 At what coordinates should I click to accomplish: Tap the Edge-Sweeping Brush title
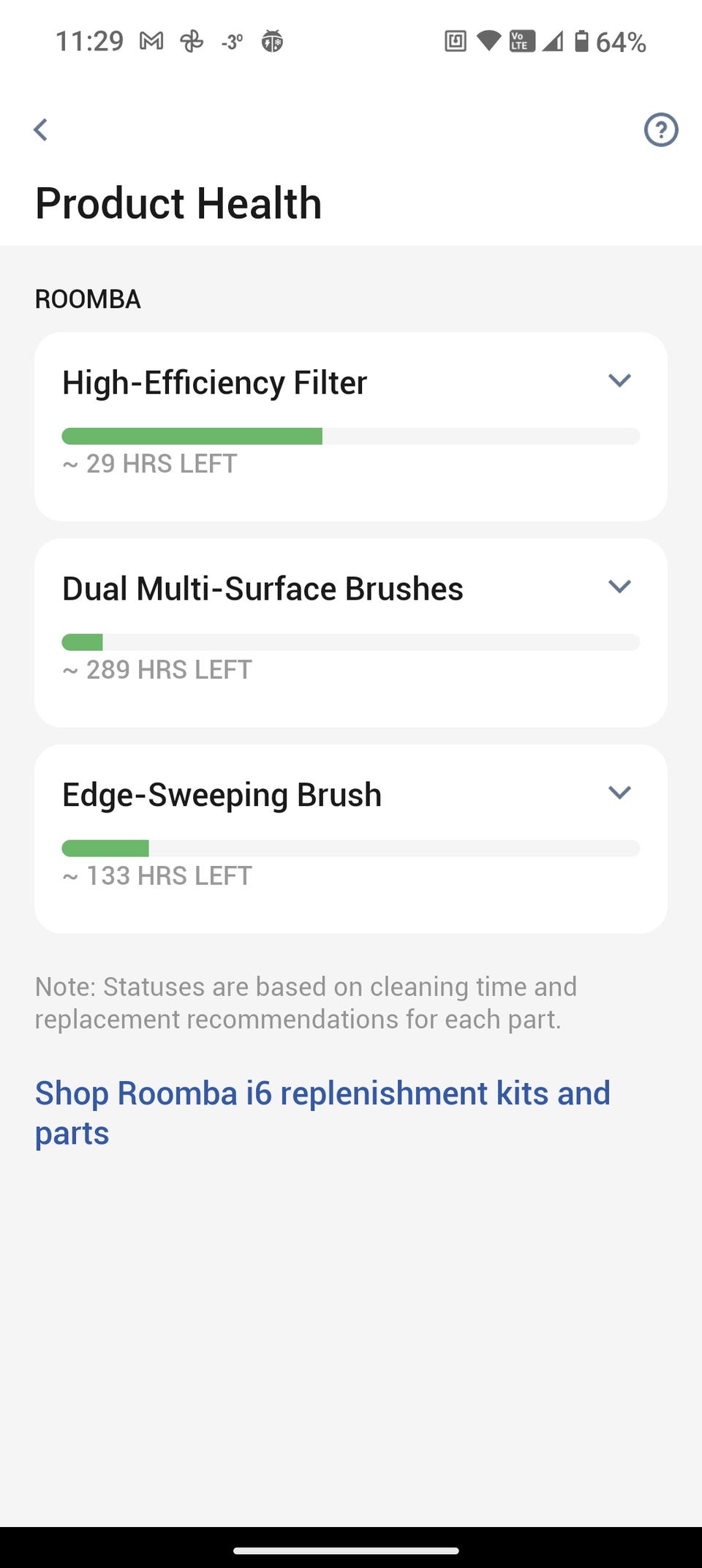point(222,795)
